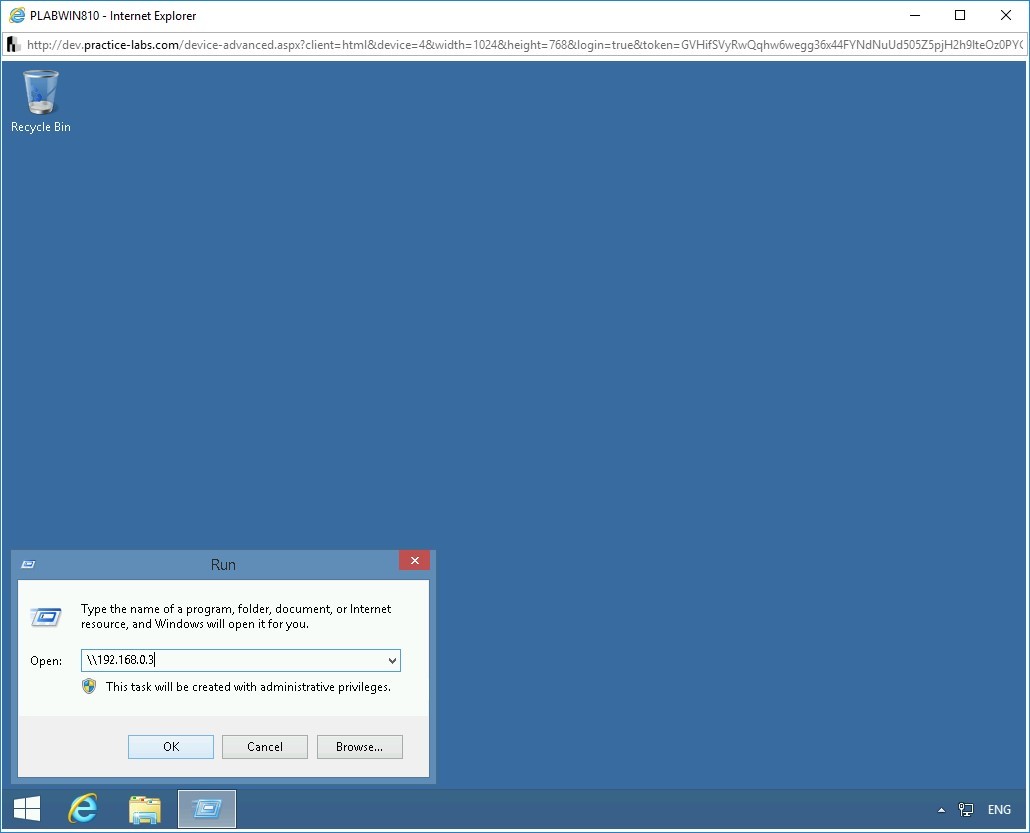The width and height of the screenshot is (1030, 833).
Task: Click the UAC shield icon in Run dialog
Action: 90,687
